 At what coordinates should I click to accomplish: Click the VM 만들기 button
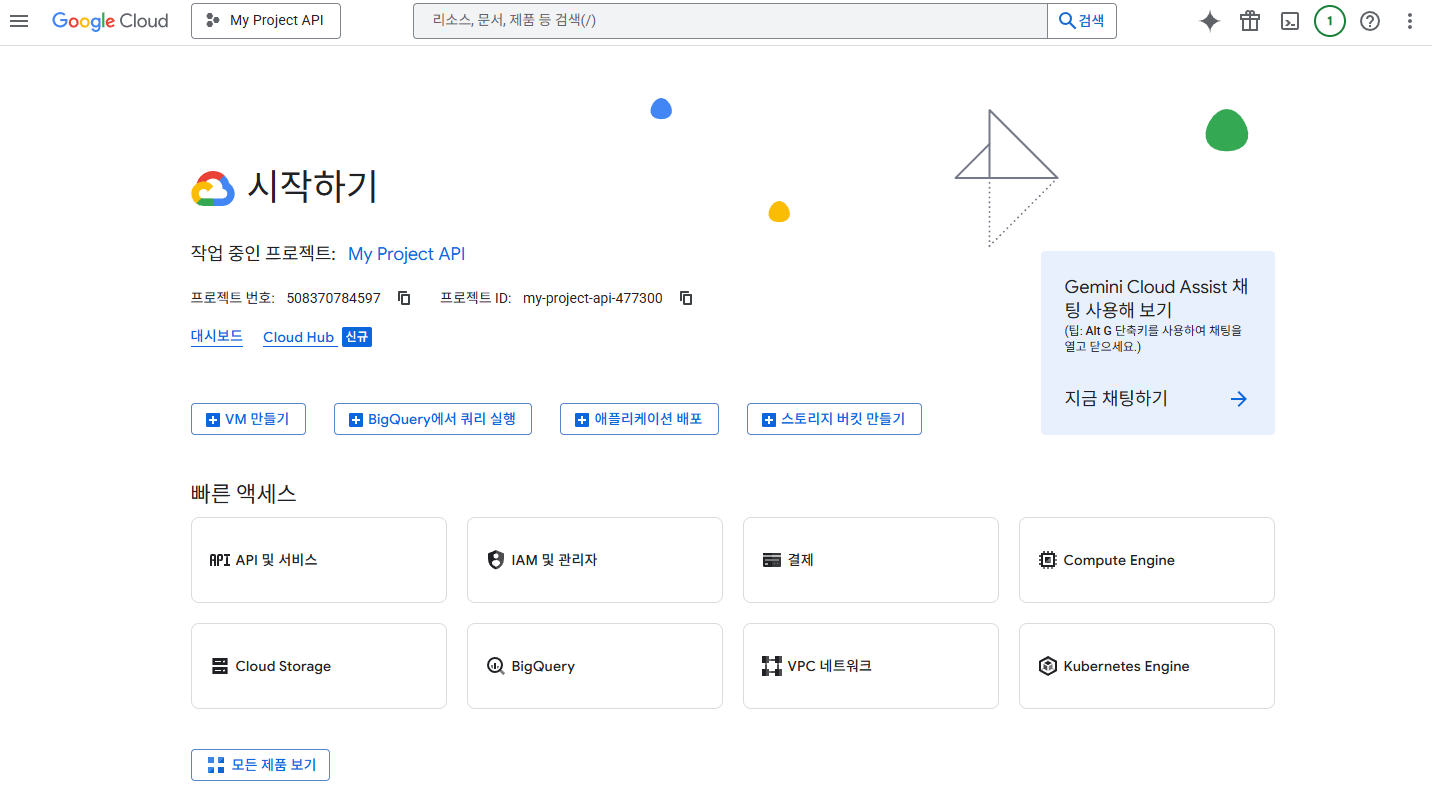pos(248,419)
